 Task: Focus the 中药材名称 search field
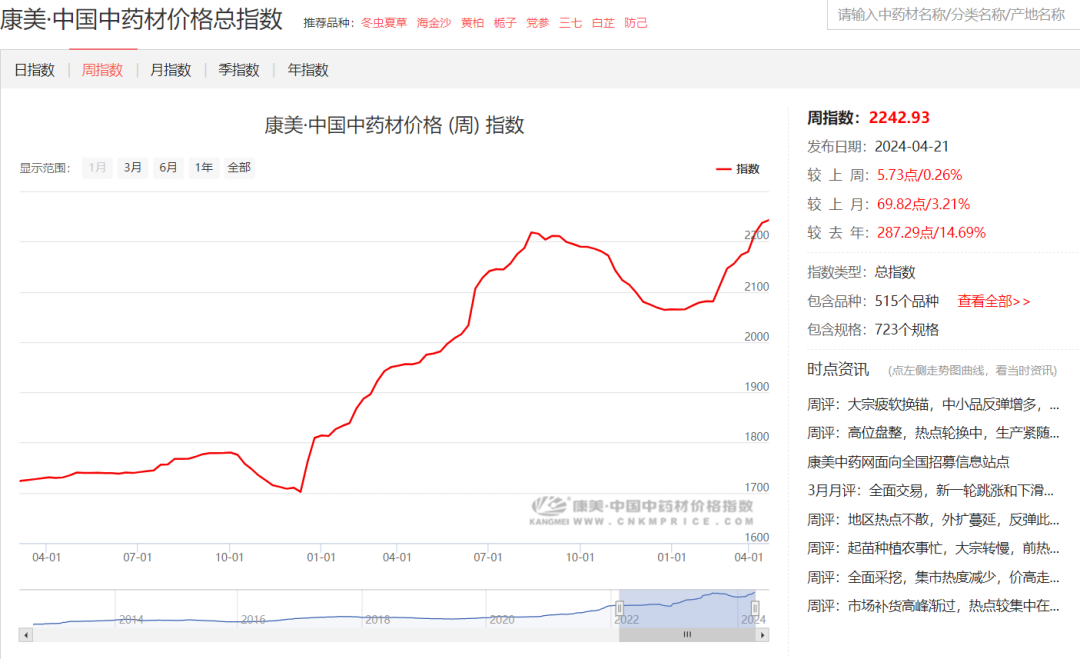point(953,14)
